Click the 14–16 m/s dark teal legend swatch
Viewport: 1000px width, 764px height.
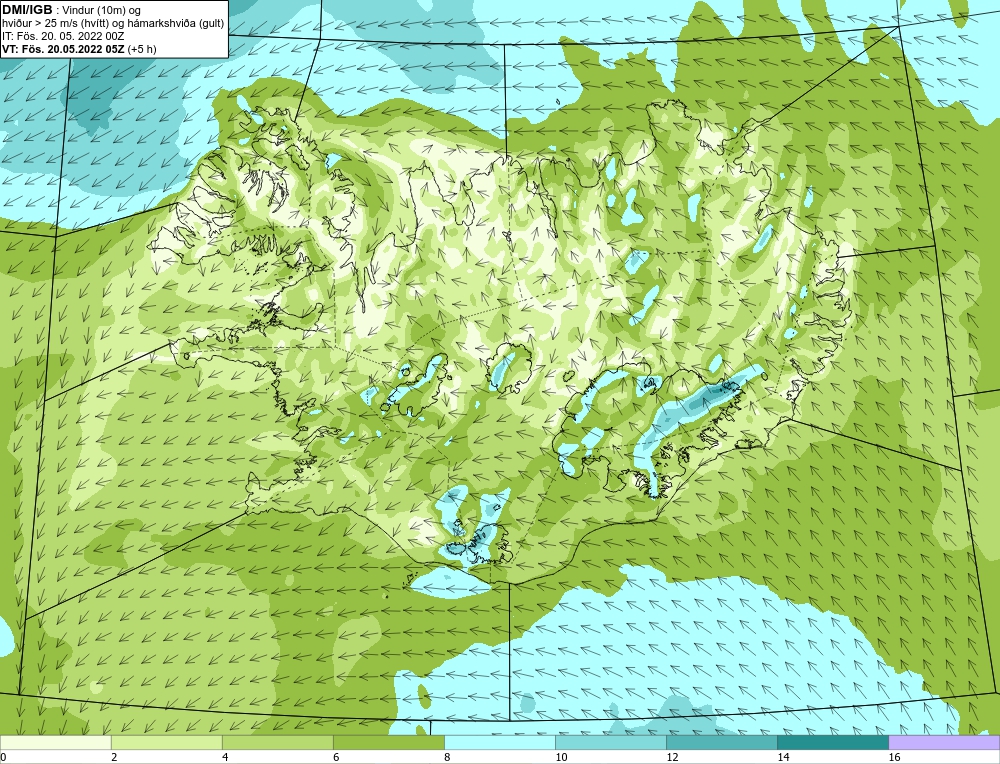coord(832,742)
